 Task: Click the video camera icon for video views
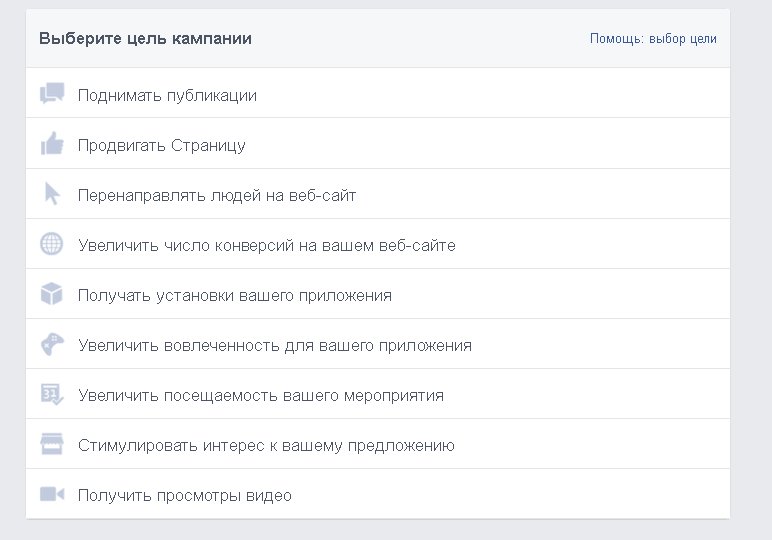(52, 494)
